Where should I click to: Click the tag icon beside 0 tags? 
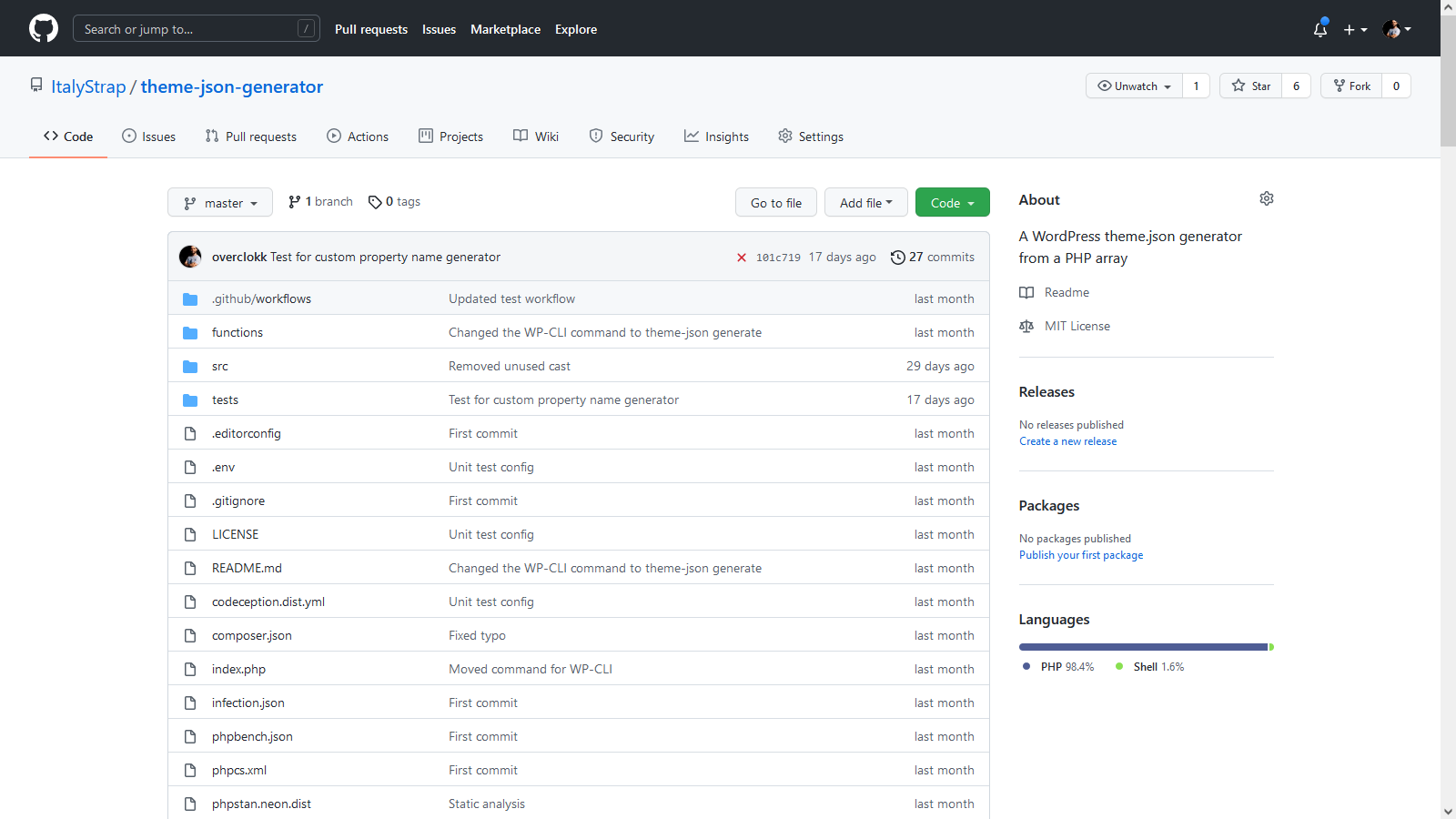point(375,202)
